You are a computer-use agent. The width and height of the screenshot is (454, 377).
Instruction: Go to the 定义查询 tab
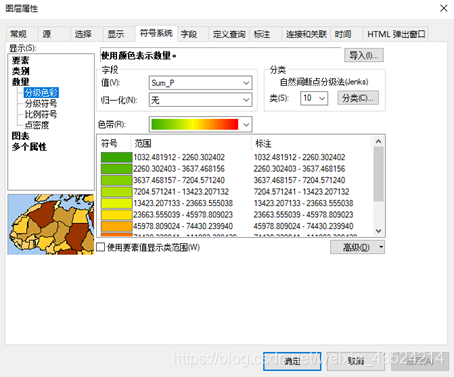pyautogui.click(x=229, y=34)
